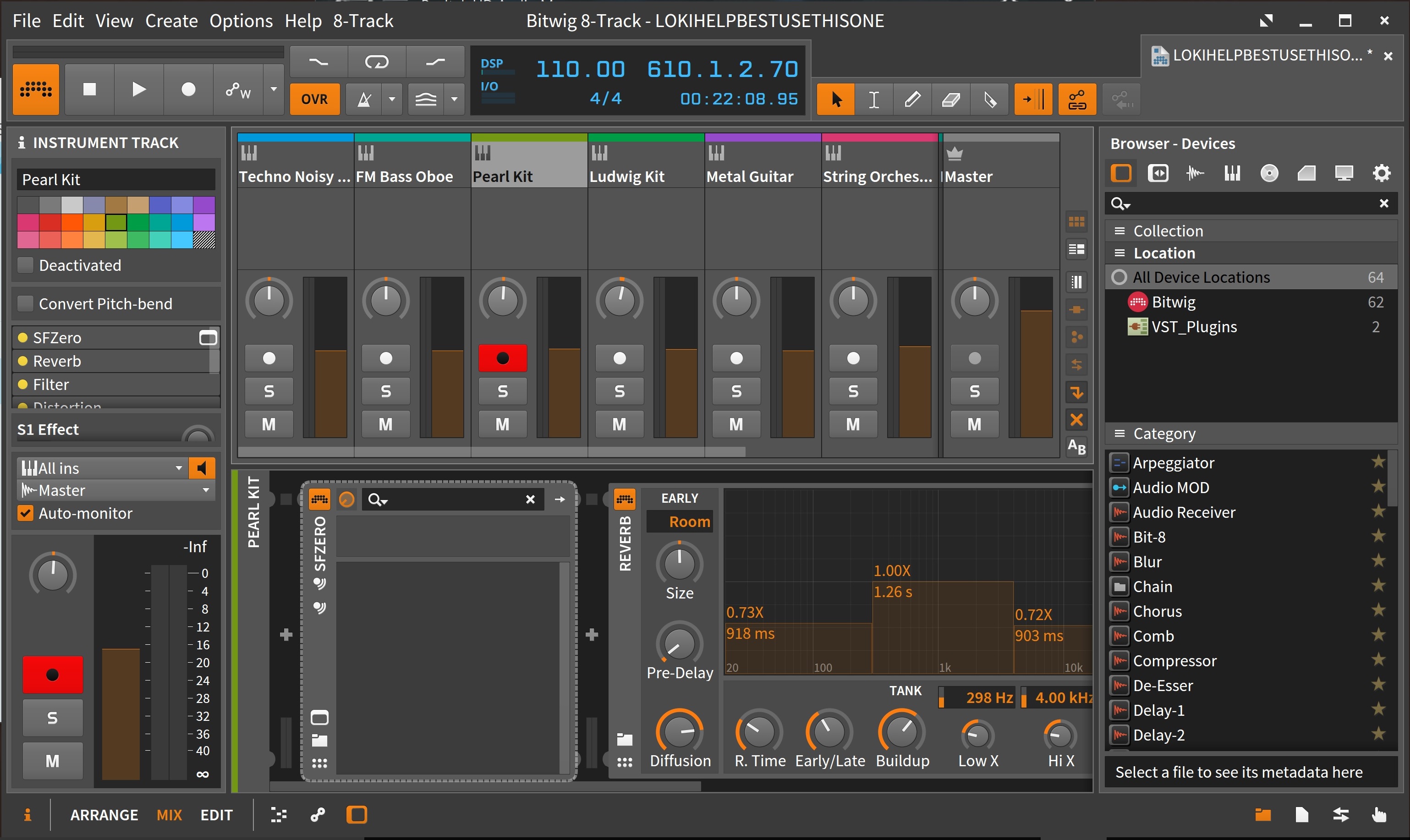This screenshot has height=840, width=1410.
Task: Mute the Master track
Action: pos(975,424)
